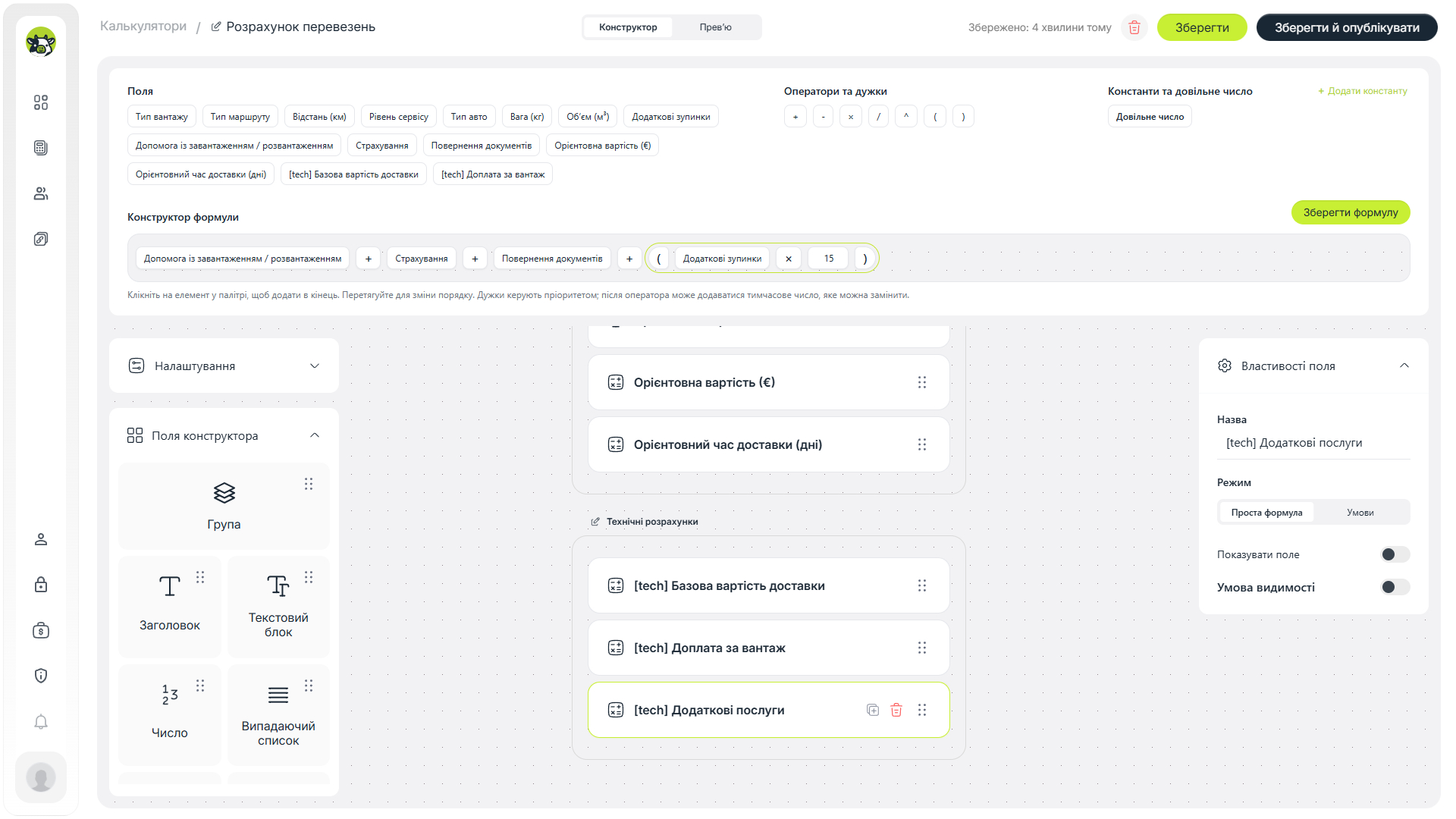The image size is (1456, 819).
Task: Click the shield icon in left sidebar
Action: (41, 676)
